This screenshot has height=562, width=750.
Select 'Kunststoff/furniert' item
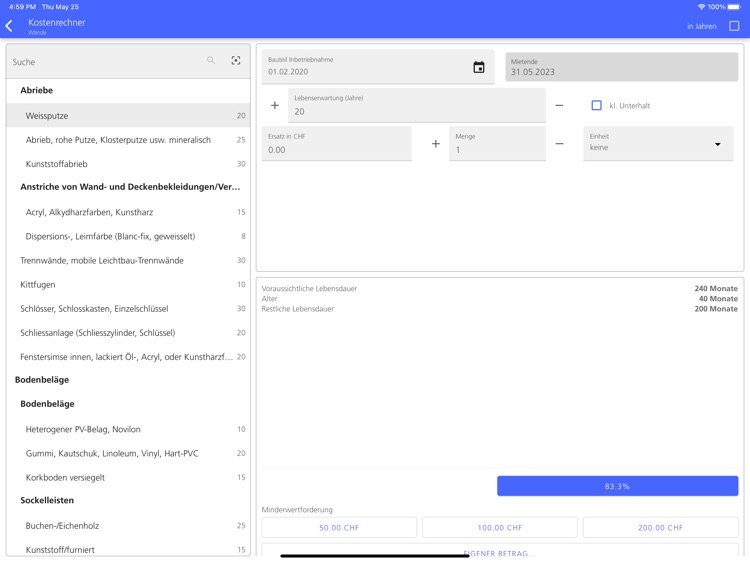point(128,550)
